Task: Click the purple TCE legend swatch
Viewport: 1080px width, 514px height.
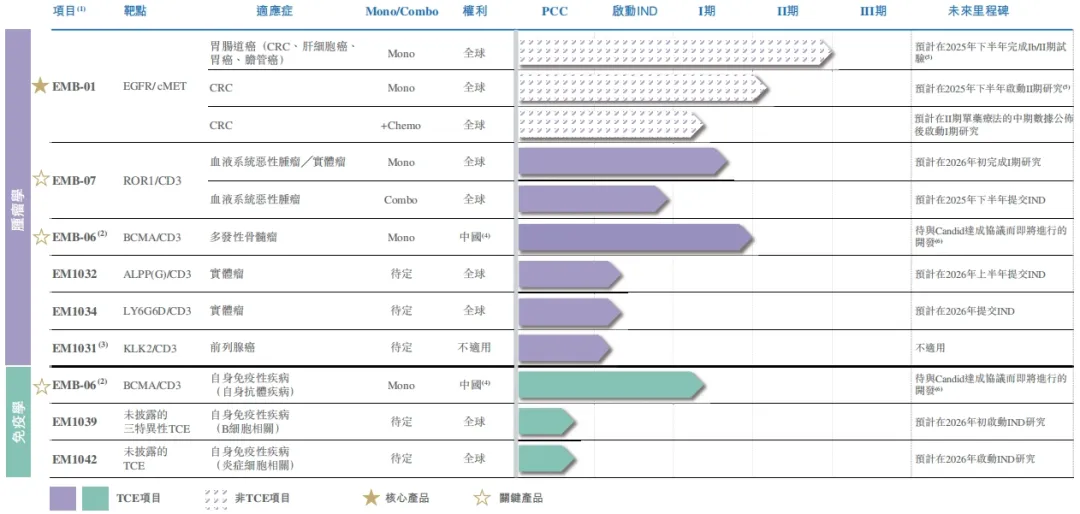Action: 63,499
